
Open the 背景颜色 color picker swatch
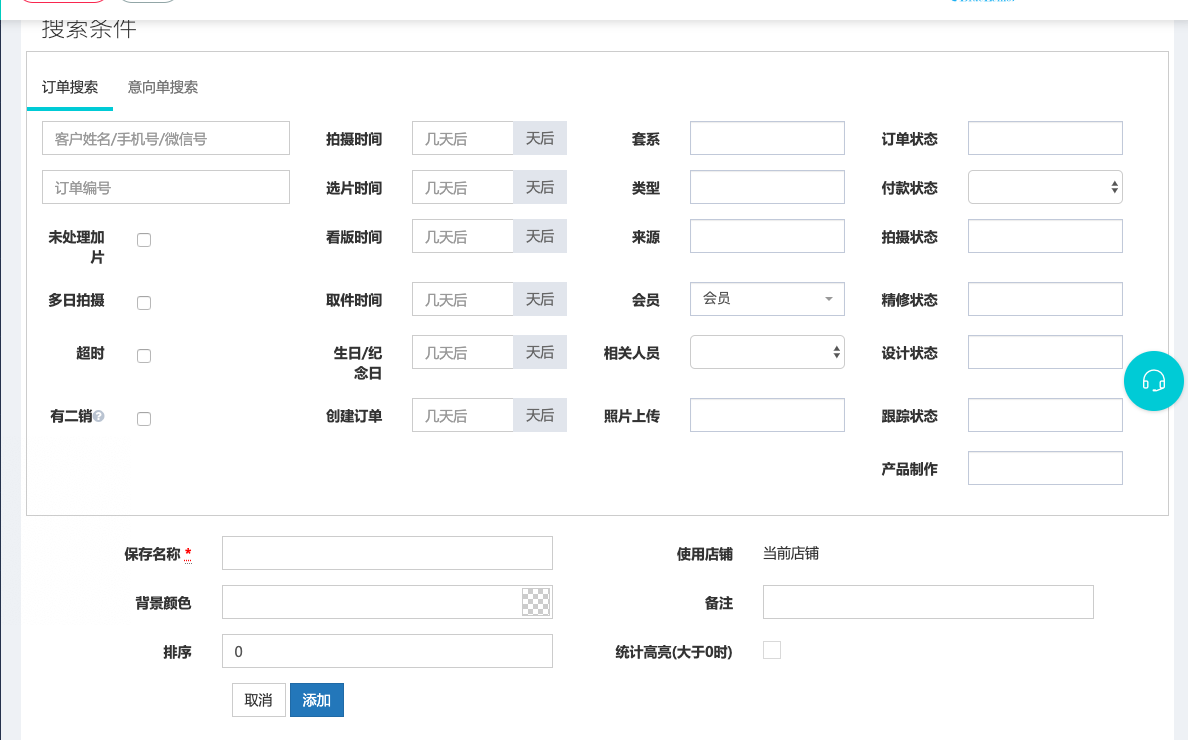coord(536,602)
